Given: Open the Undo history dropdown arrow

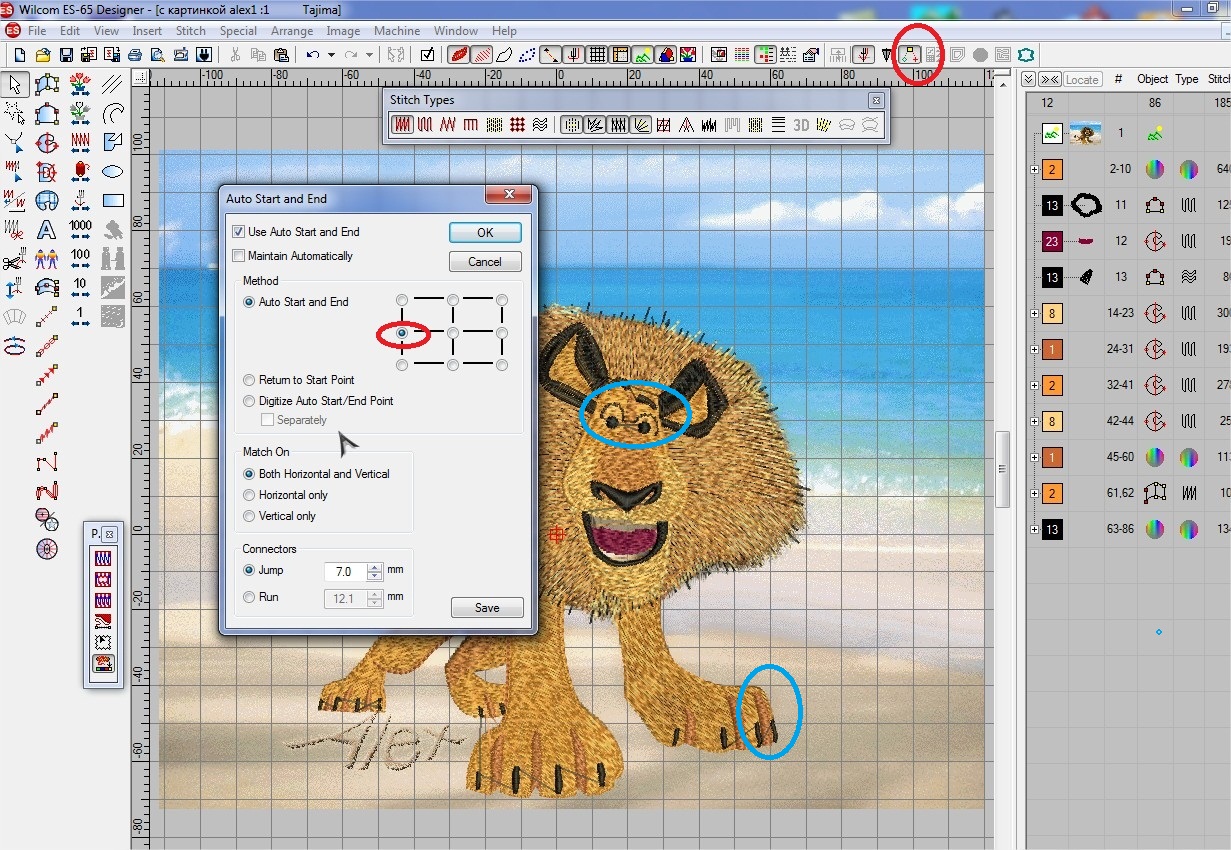Looking at the screenshot, I should 331,55.
